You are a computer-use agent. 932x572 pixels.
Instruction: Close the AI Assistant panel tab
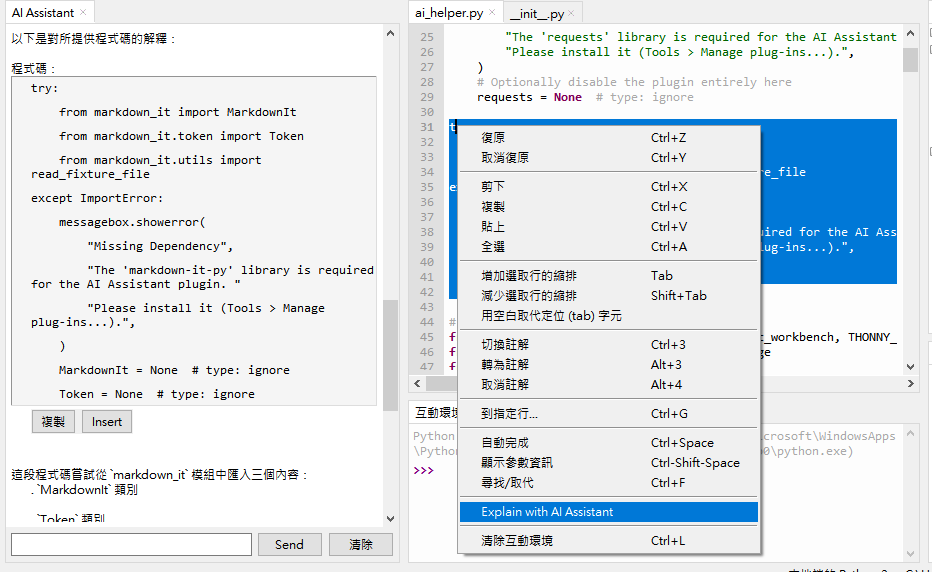[83, 13]
